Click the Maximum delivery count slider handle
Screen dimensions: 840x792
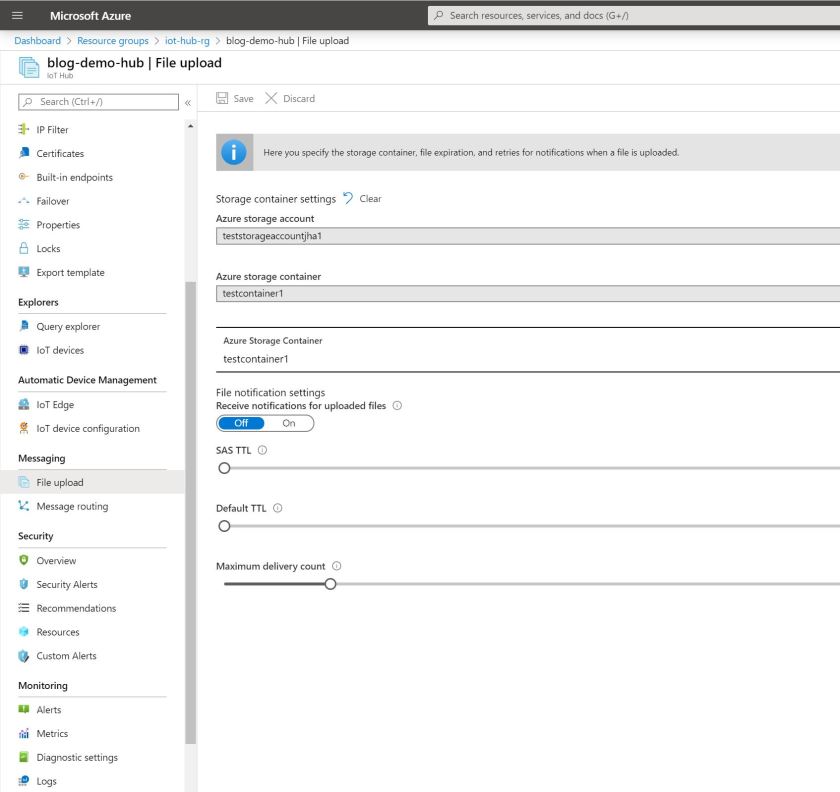click(330, 584)
